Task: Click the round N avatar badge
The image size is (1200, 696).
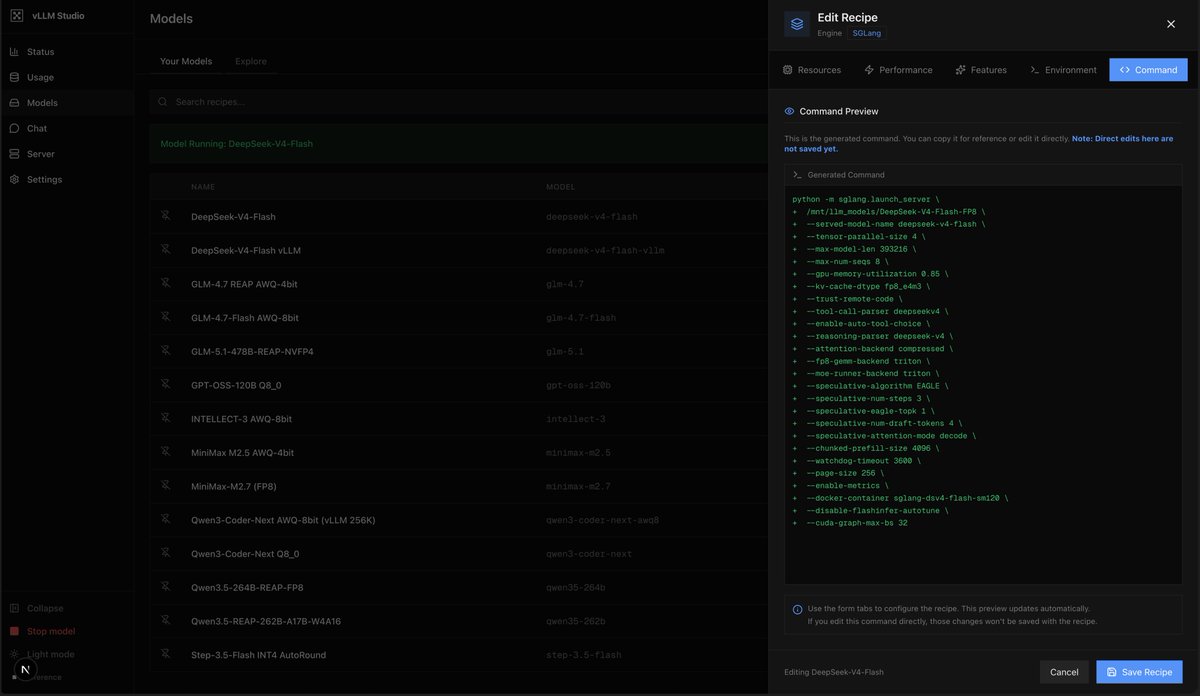Action: [26, 669]
